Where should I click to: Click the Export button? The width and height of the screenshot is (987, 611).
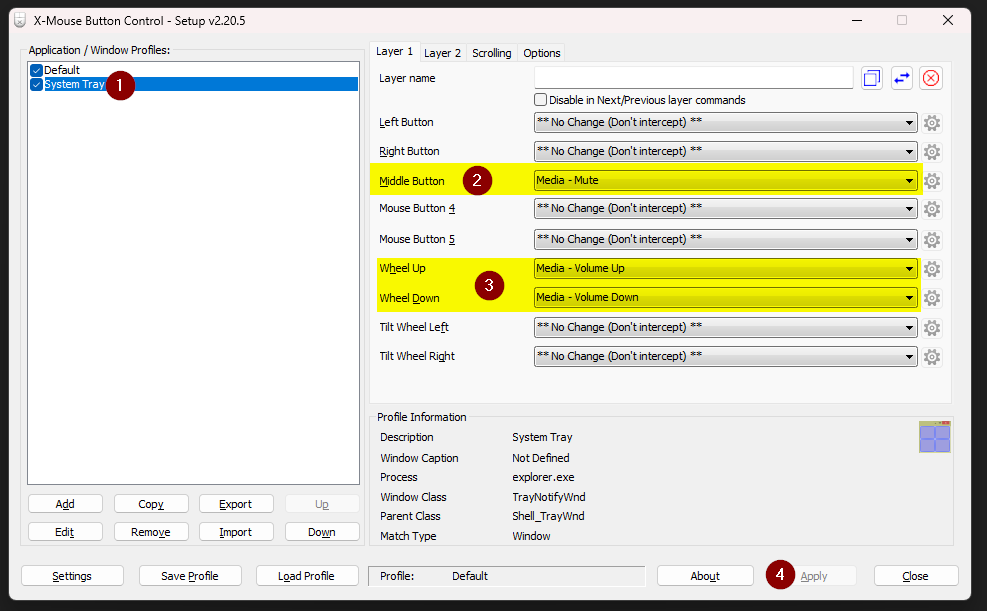click(236, 504)
